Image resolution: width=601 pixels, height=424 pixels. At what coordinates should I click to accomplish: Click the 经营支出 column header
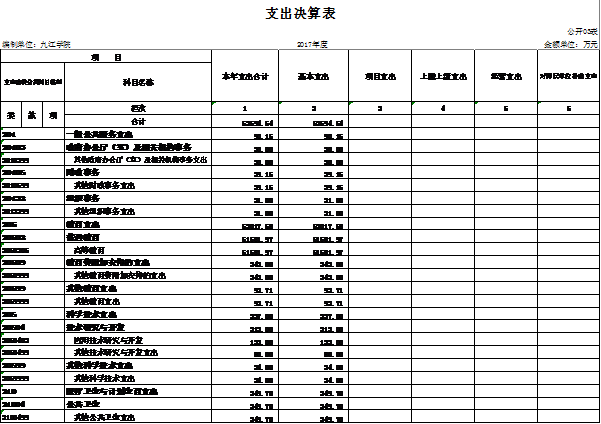click(506, 76)
